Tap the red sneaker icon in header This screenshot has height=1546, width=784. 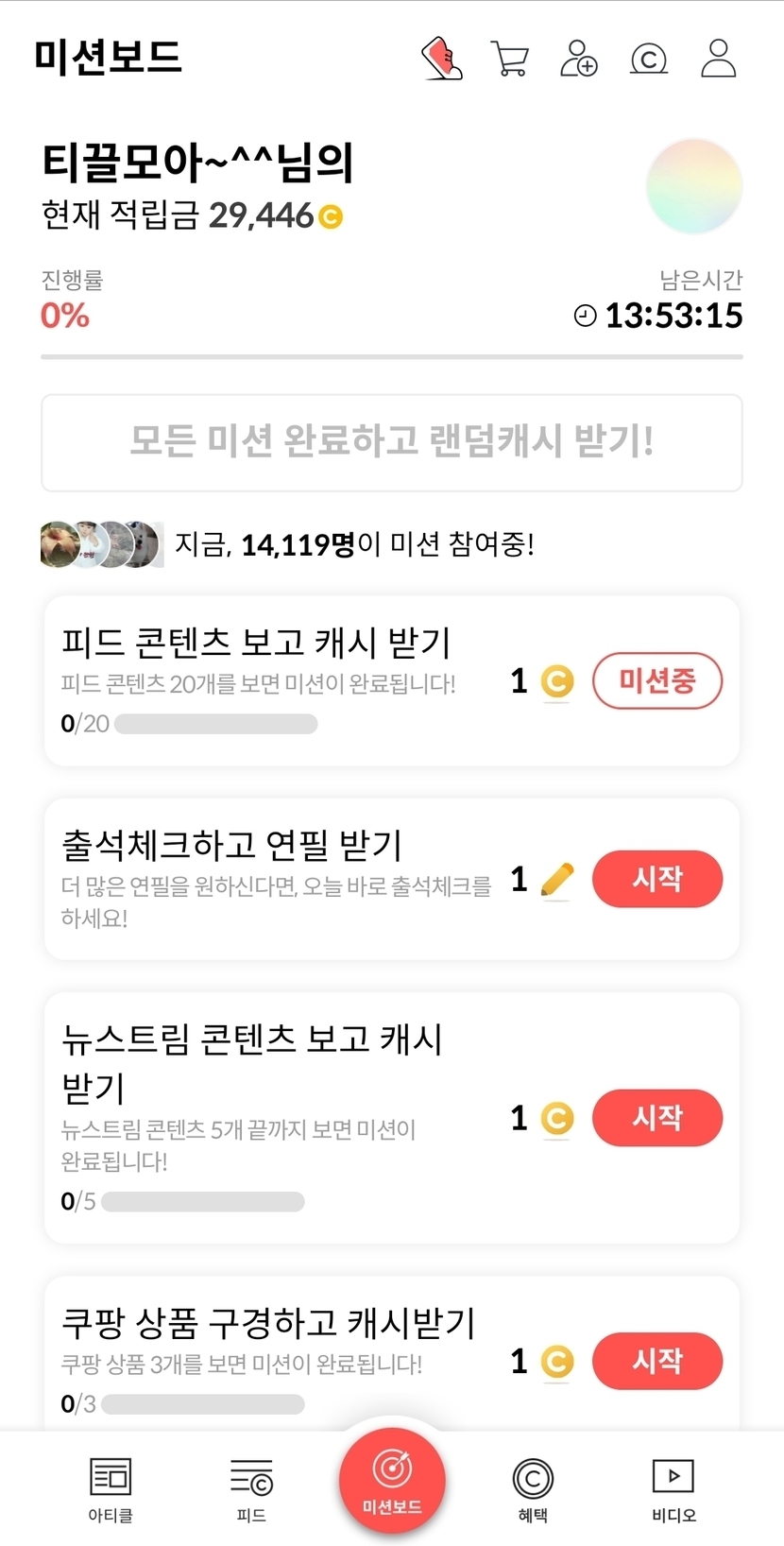[x=441, y=59]
